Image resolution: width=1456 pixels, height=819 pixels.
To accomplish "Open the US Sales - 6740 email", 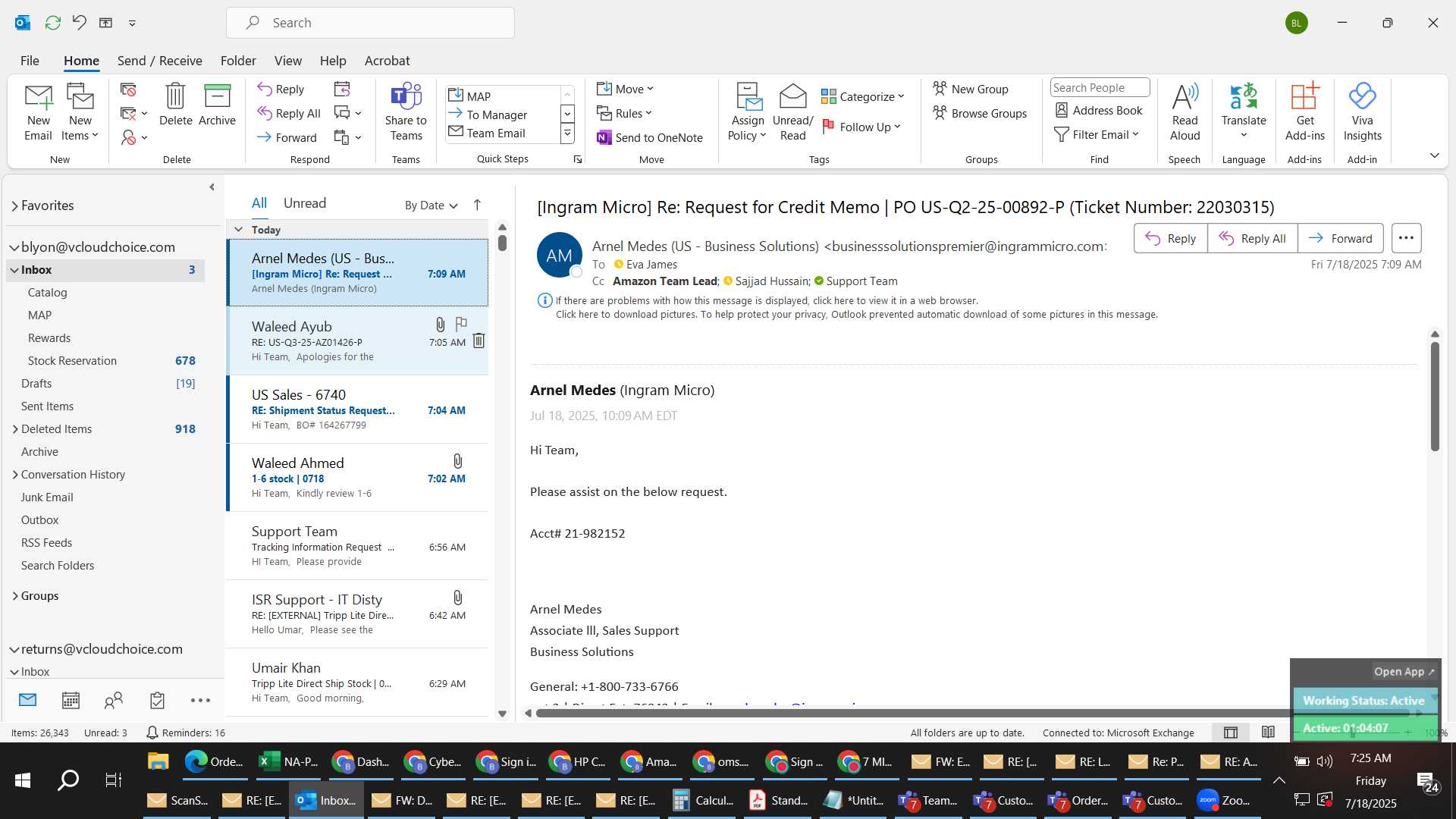I will tap(357, 409).
